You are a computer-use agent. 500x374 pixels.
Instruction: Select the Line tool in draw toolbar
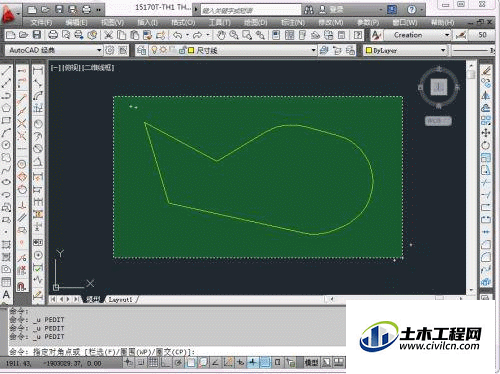point(6,70)
